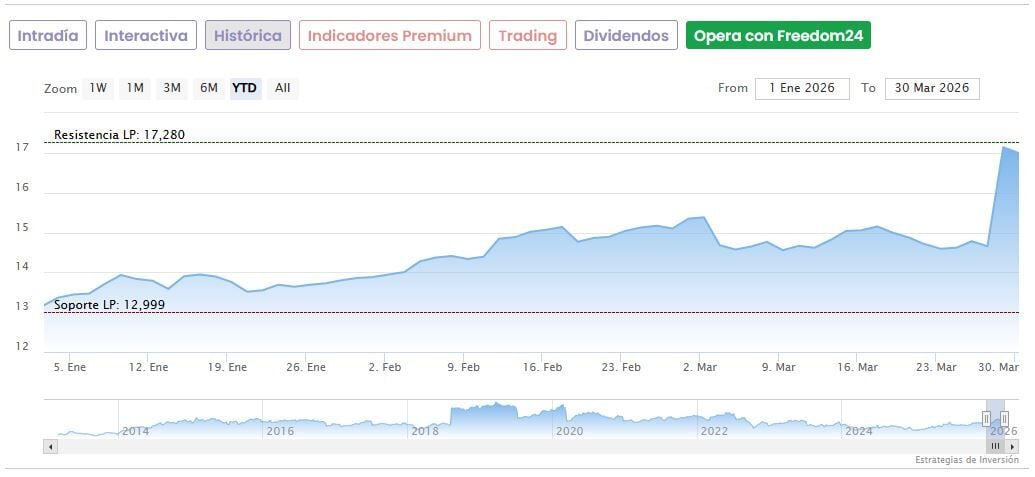Open Indicadores Premium
Viewport: 1035px width, 477px height.
pyautogui.click(x=389, y=36)
